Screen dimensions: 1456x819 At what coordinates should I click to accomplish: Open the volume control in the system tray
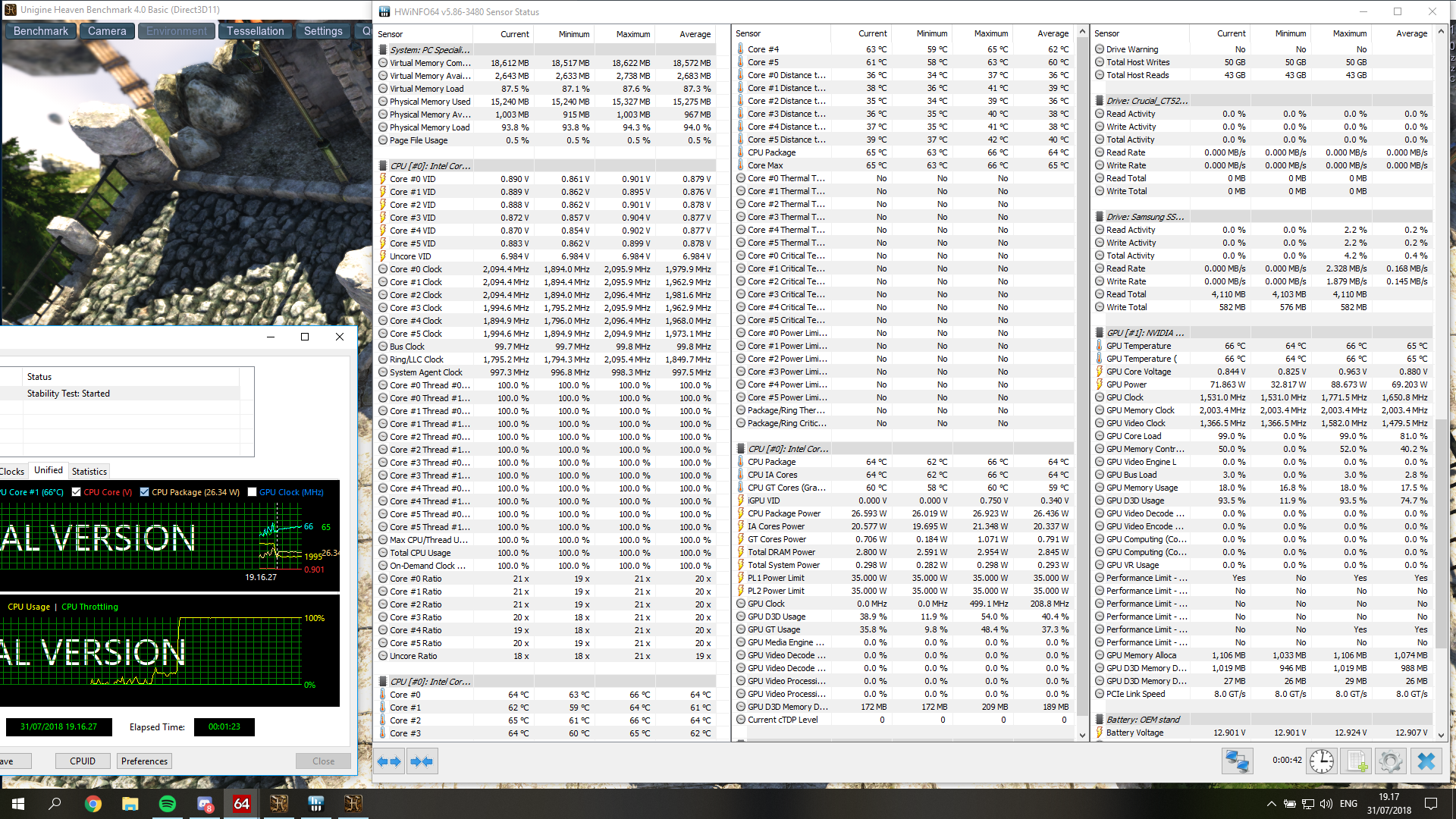pos(1326,804)
